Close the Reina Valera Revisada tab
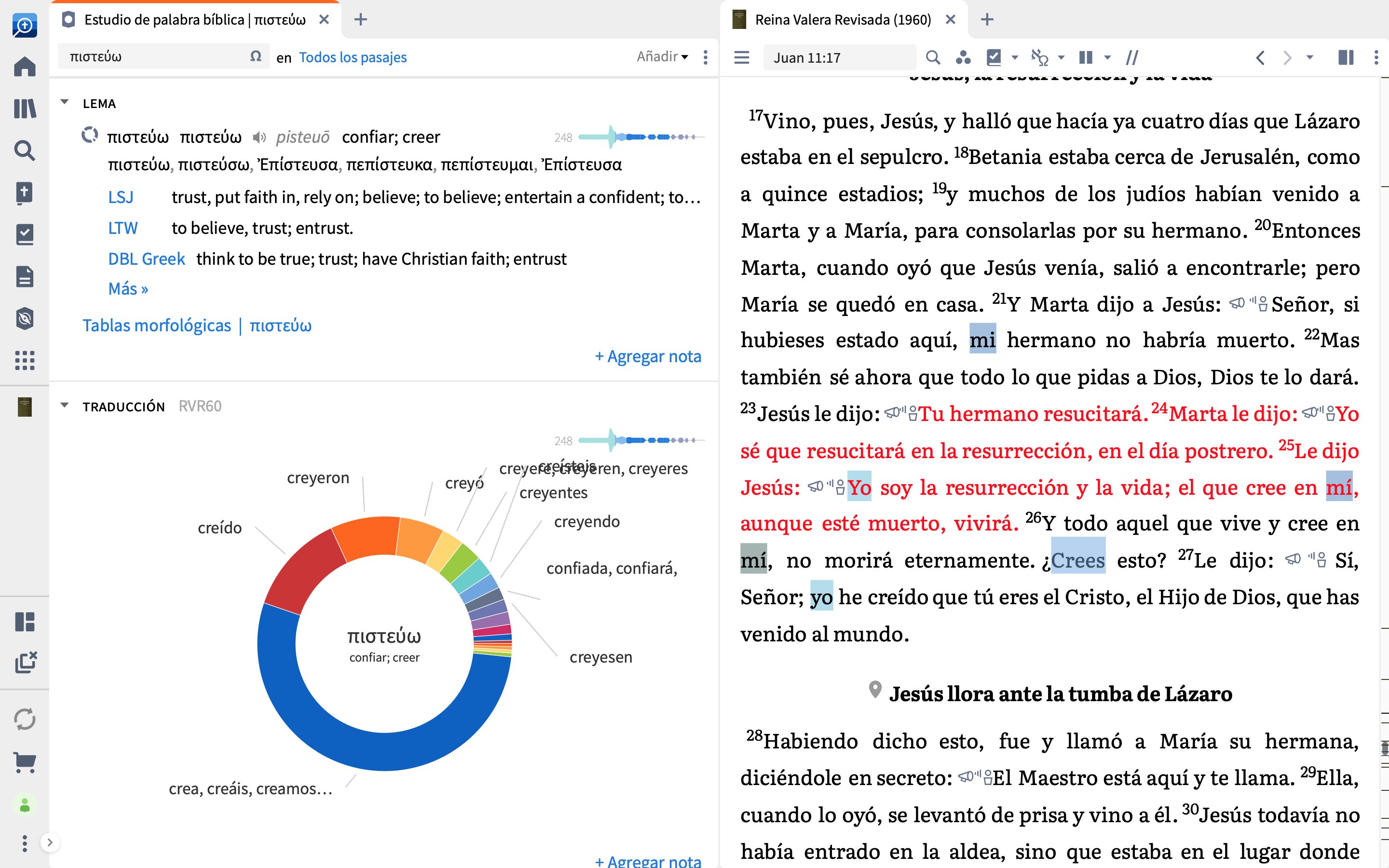Screen dimensions: 1389x868 point(951,19)
